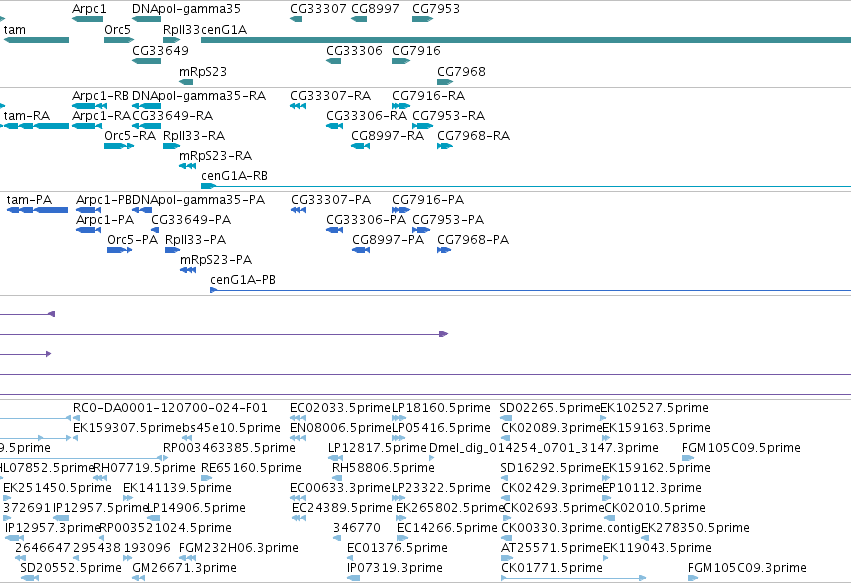Select the Arpc1 gene label
The height and width of the screenshot is (583, 851).
click(x=89, y=9)
